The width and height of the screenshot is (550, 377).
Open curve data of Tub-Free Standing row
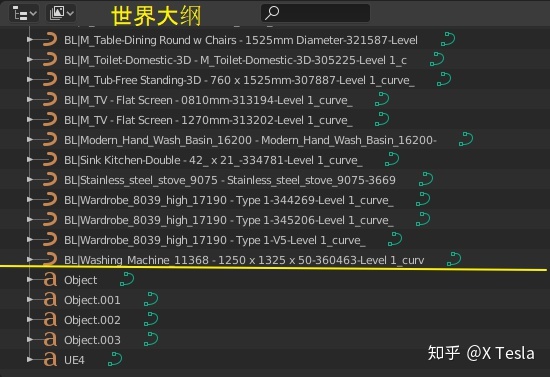[x=444, y=79]
